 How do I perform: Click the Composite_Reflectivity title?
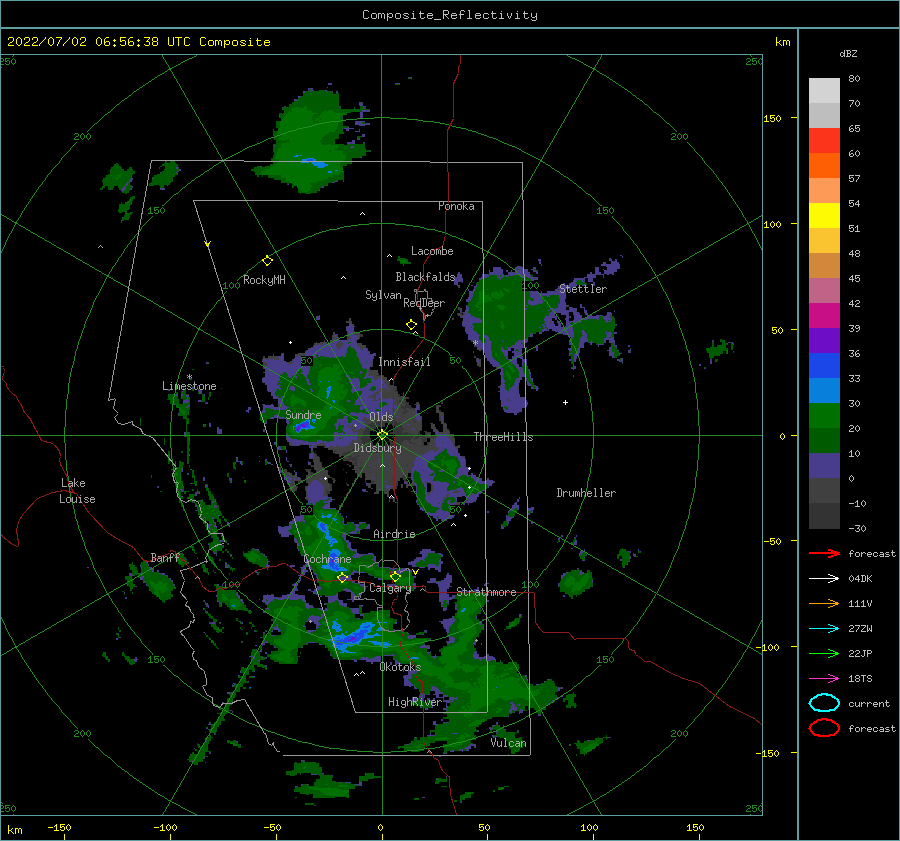coord(449,15)
